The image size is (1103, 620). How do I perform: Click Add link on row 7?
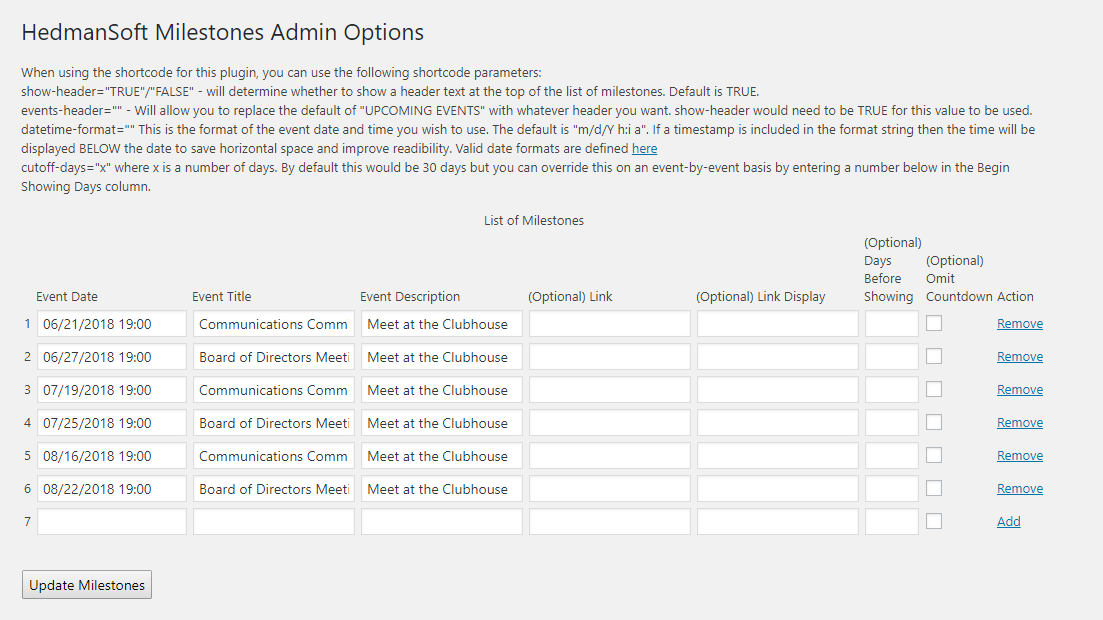pyautogui.click(x=1008, y=521)
